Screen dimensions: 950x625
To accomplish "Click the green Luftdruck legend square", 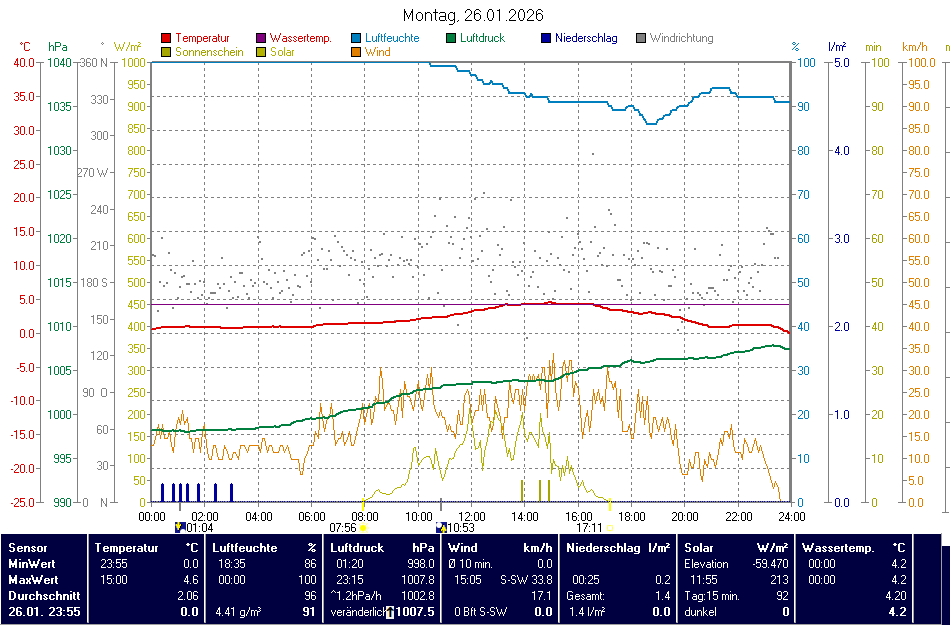I will (452, 39).
